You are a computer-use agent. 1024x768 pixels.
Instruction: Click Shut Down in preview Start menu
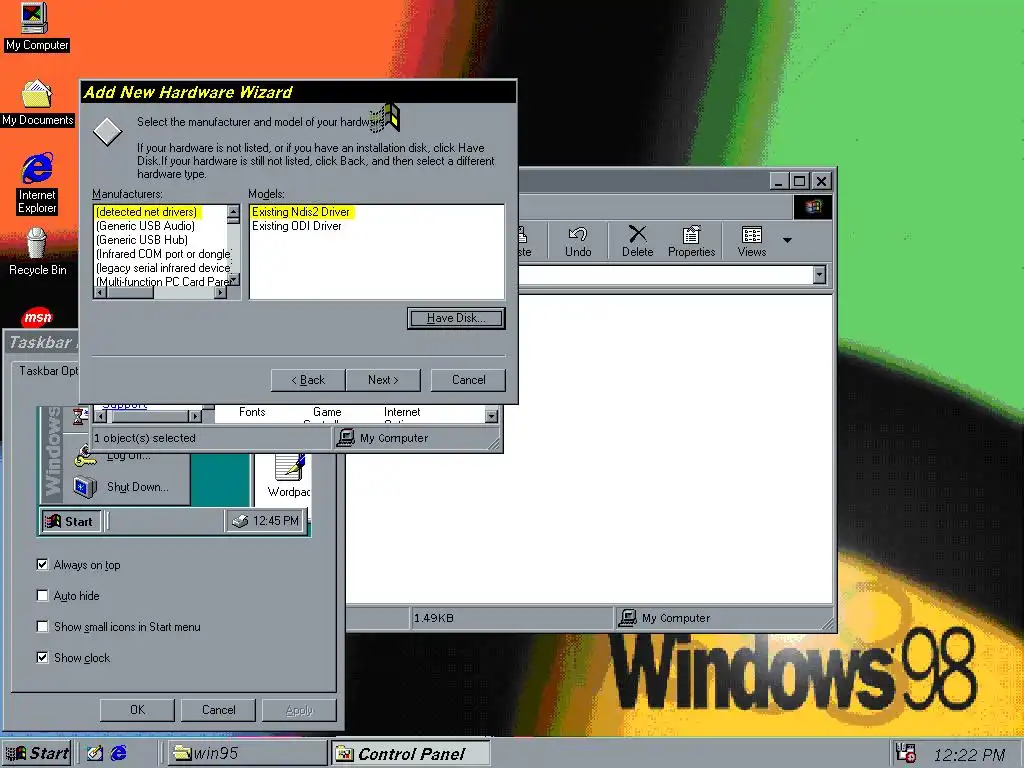click(x=122, y=487)
